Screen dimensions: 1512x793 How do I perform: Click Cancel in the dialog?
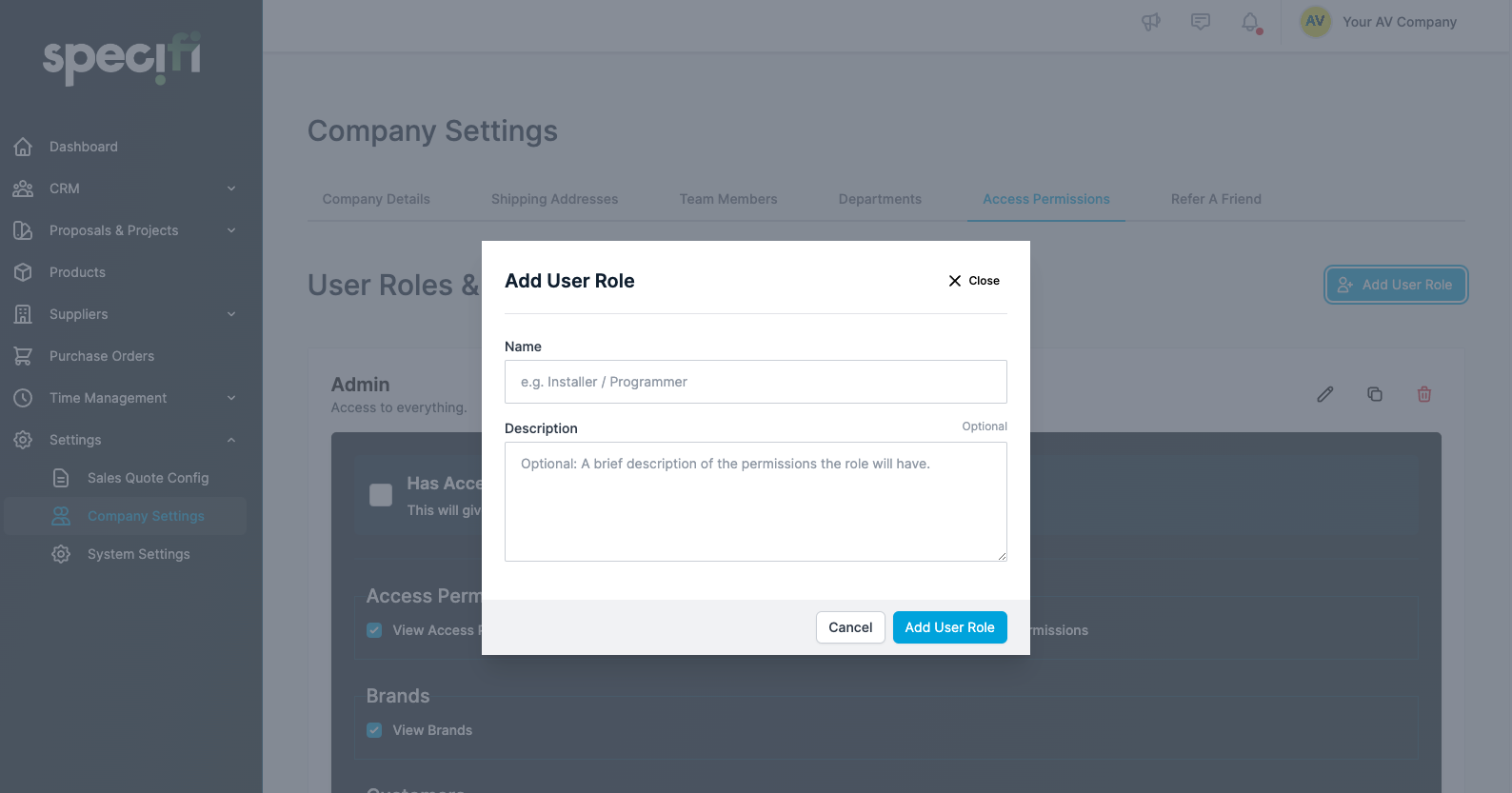click(x=850, y=627)
